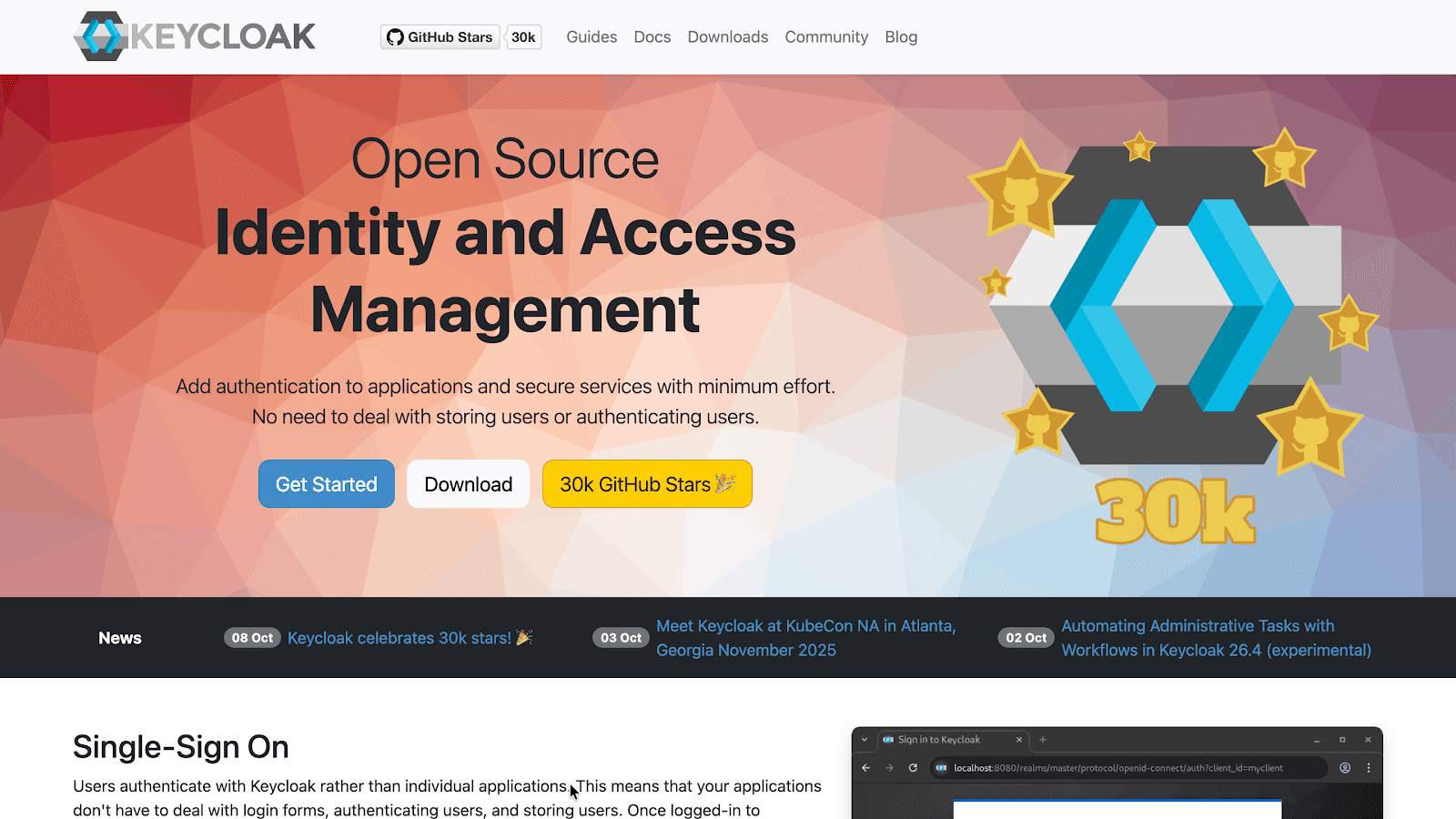
Task: Click the GitHub octocat icon in header badge
Action: 395,37
